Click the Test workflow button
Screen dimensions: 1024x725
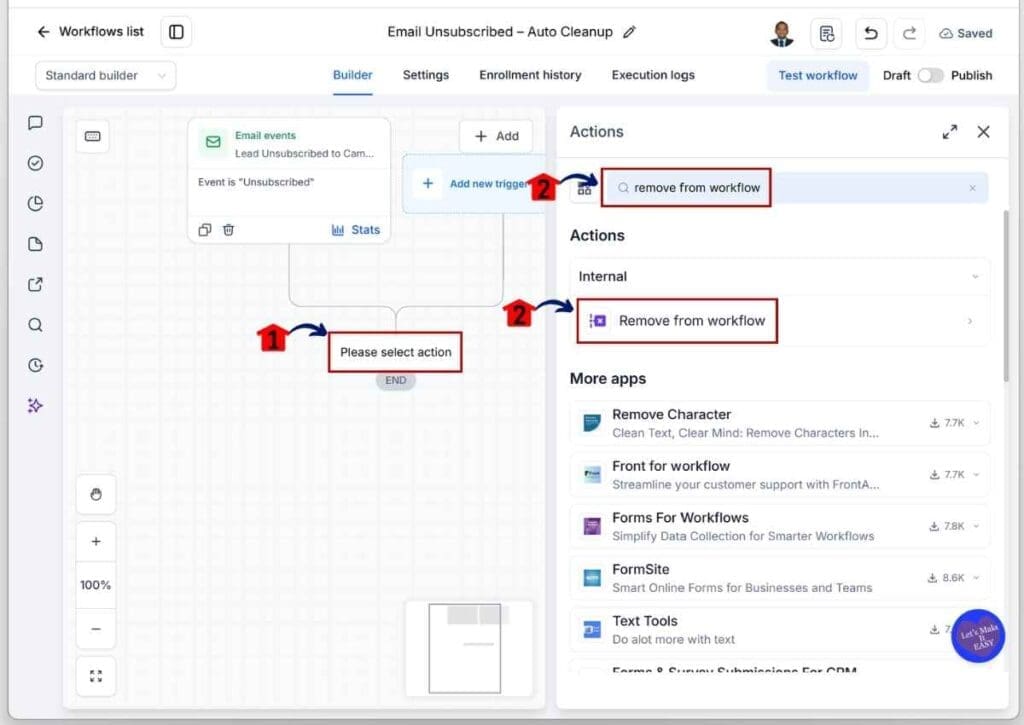click(x=818, y=76)
